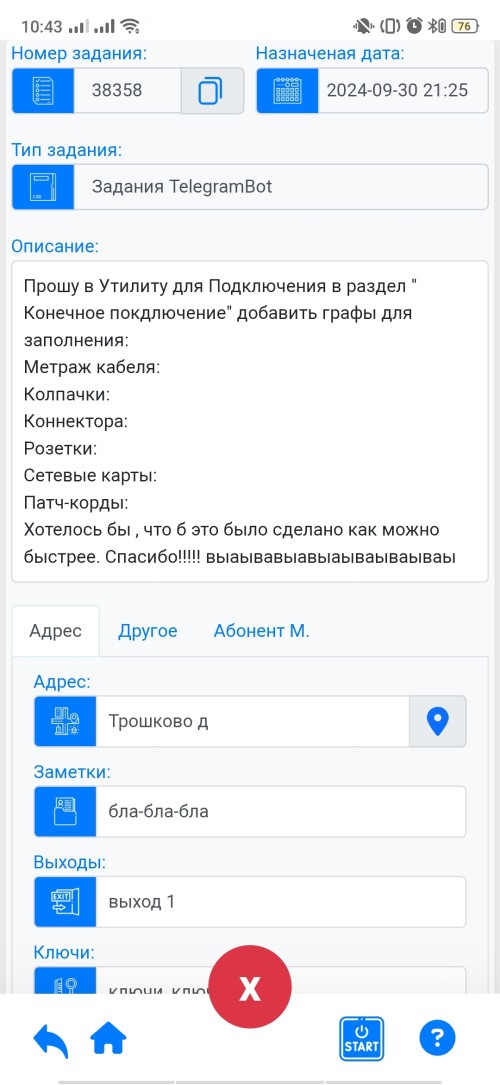This screenshot has width=500, height=1085.
Task: Tap the task number checklist icon
Action: 43,91
